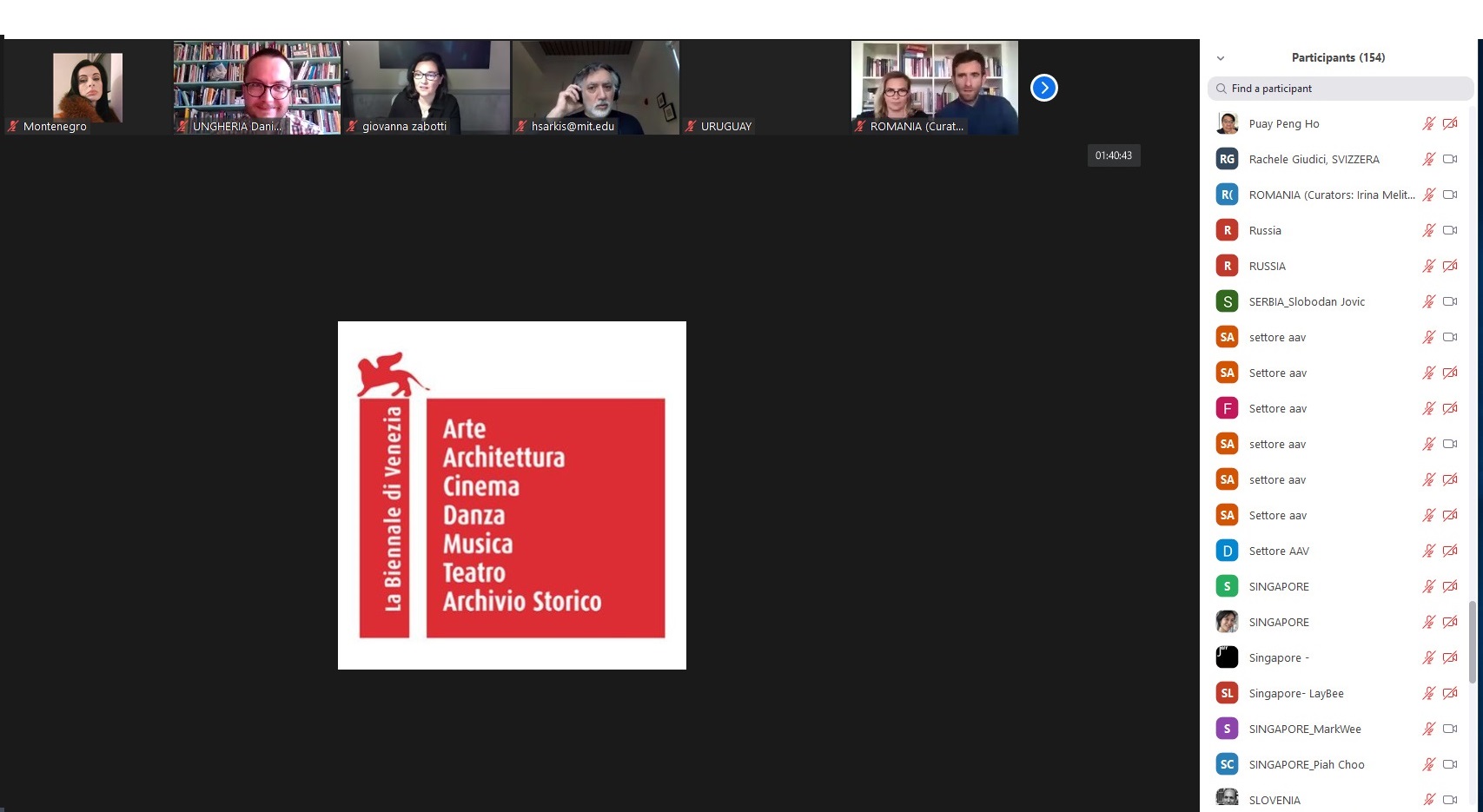Select UNGHERIA Dani... video thumbnail
Screen dimensions: 1483x812
(x=257, y=88)
